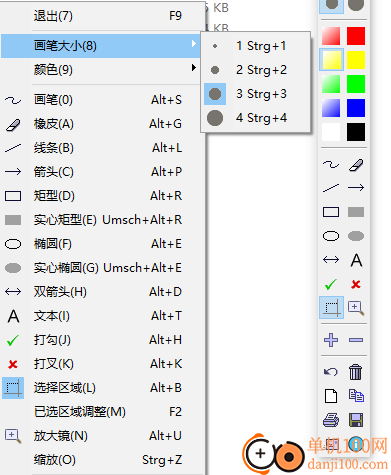The height and width of the screenshot is (475, 391).
Task: Pick the translucent blue color swatch
Action: [331, 108]
